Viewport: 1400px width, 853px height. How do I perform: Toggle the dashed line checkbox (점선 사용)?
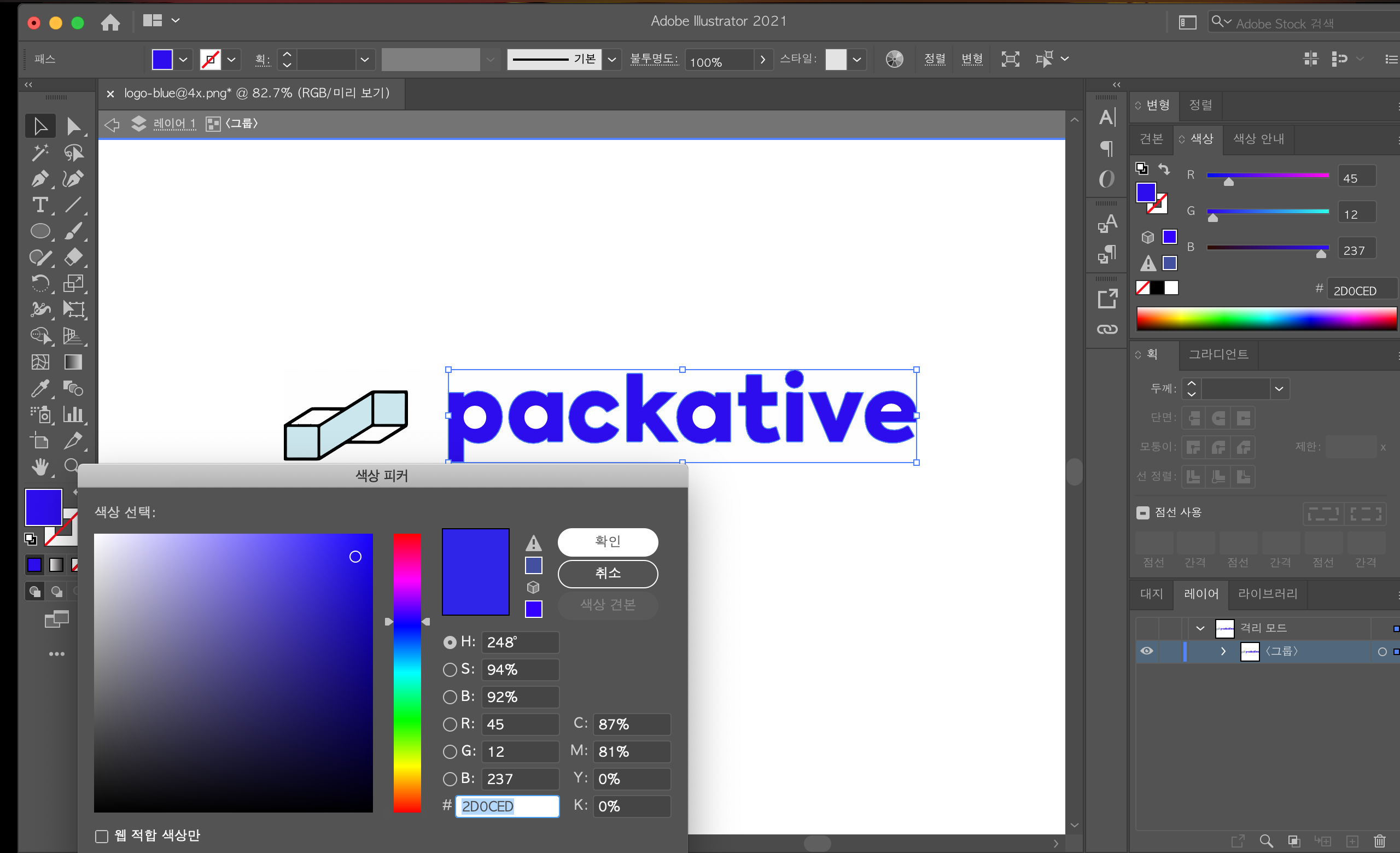[1142, 512]
